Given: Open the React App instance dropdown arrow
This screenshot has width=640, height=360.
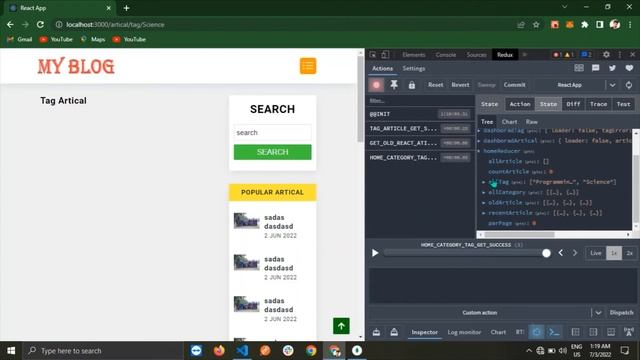Looking at the screenshot, I should (612, 85).
